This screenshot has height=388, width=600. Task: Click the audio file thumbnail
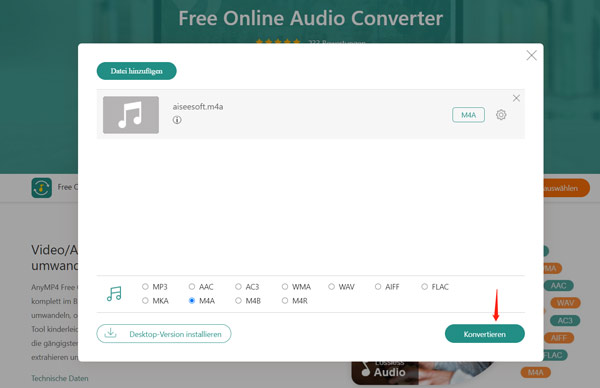[x=131, y=115]
